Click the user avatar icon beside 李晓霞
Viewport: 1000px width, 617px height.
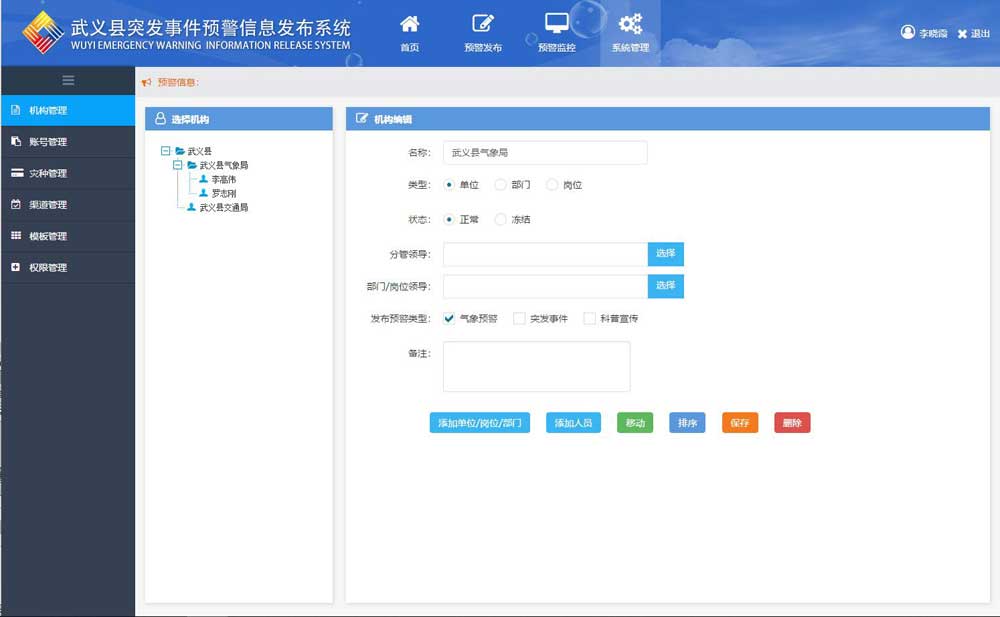908,32
